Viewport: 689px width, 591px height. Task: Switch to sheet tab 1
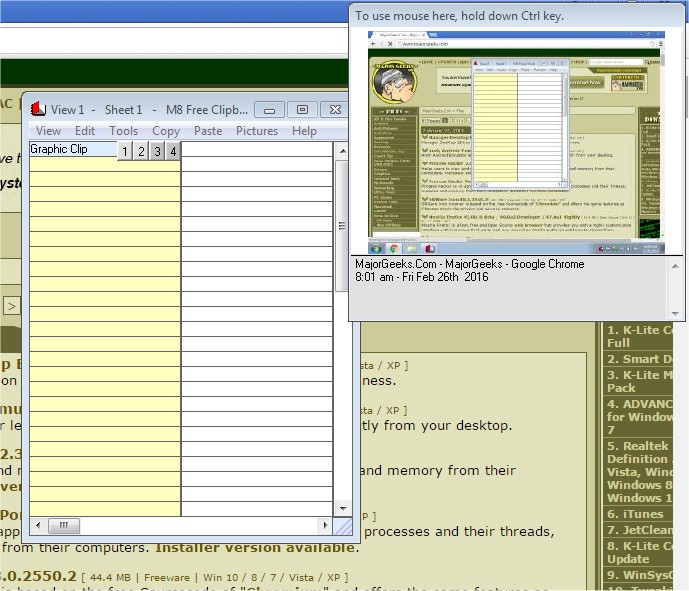[x=125, y=151]
